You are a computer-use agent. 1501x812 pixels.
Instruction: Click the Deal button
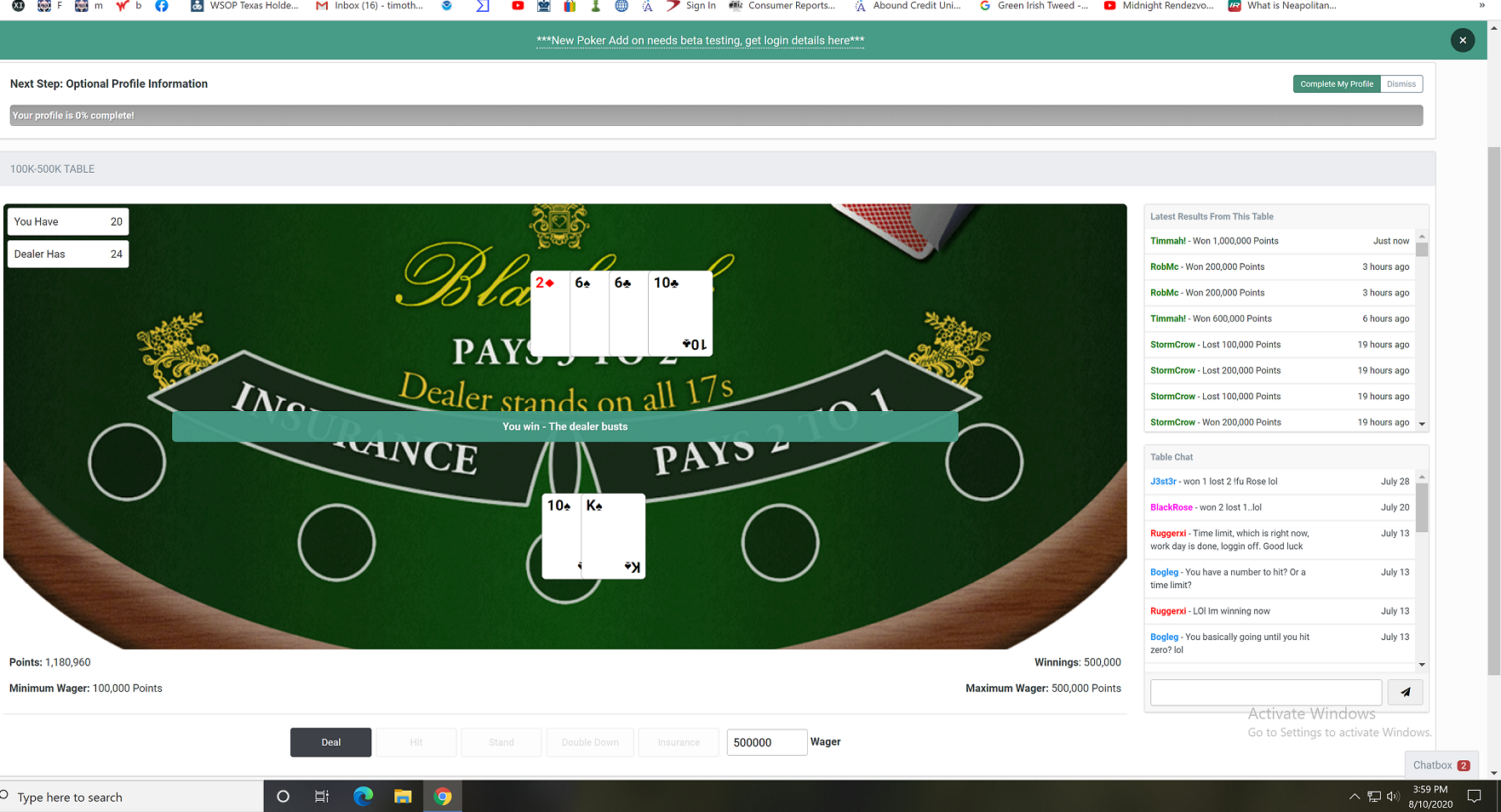330,742
